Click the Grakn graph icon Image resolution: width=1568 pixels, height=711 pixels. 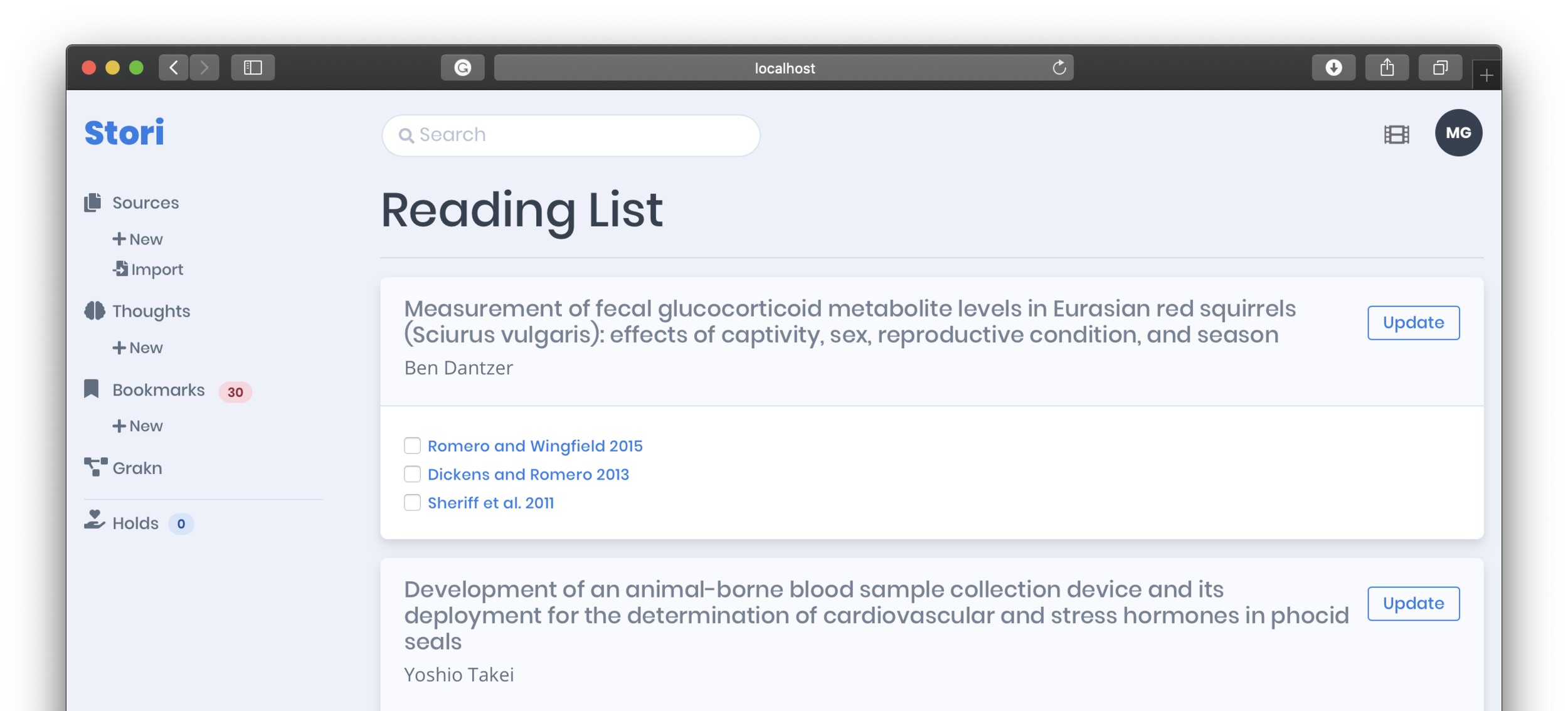(x=95, y=467)
